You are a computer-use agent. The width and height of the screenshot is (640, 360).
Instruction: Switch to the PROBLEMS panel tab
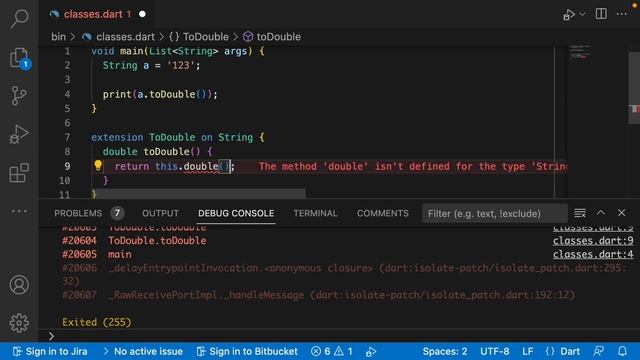pyautogui.click(x=78, y=213)
